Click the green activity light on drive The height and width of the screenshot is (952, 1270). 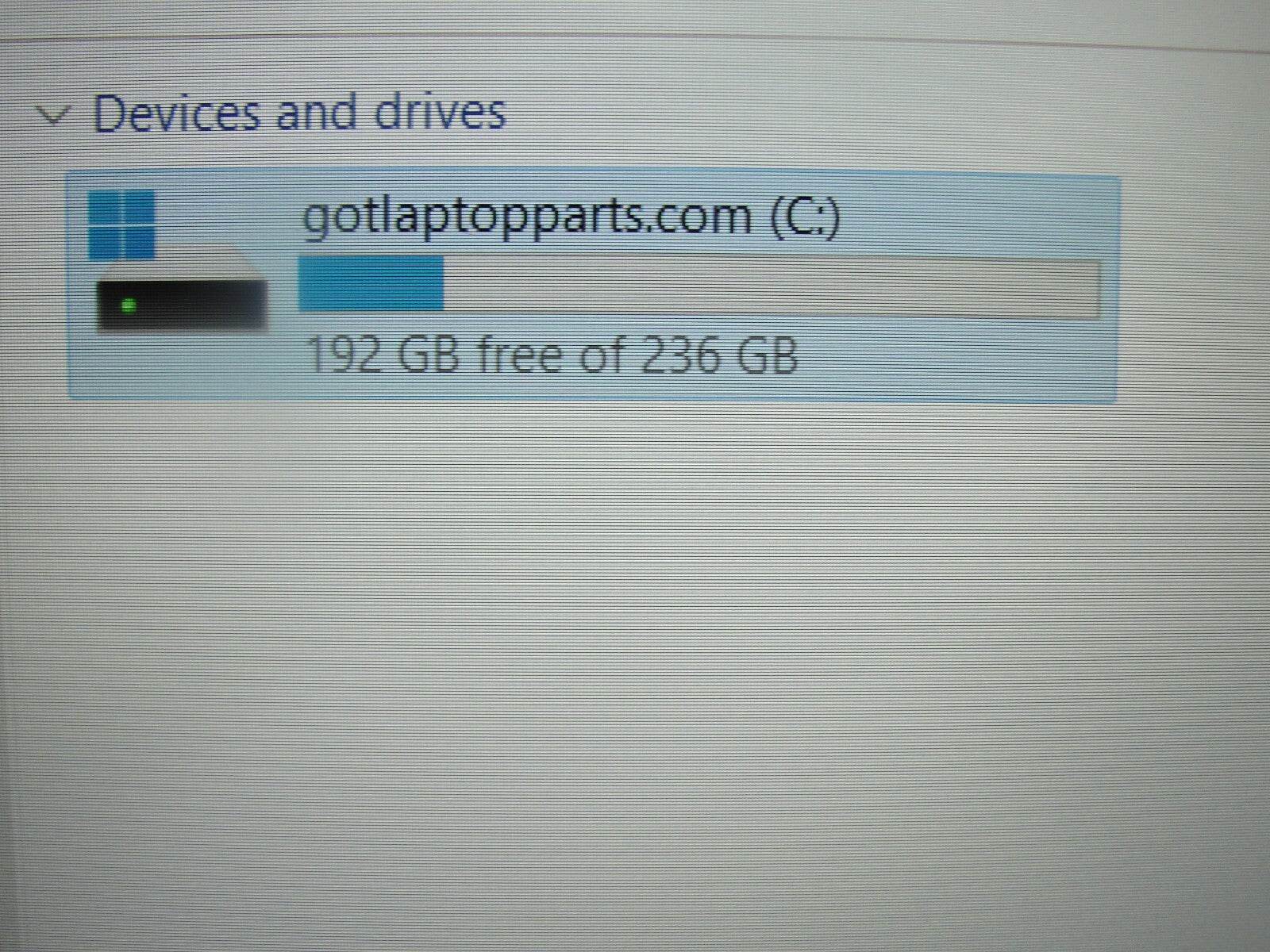(129, 305)
